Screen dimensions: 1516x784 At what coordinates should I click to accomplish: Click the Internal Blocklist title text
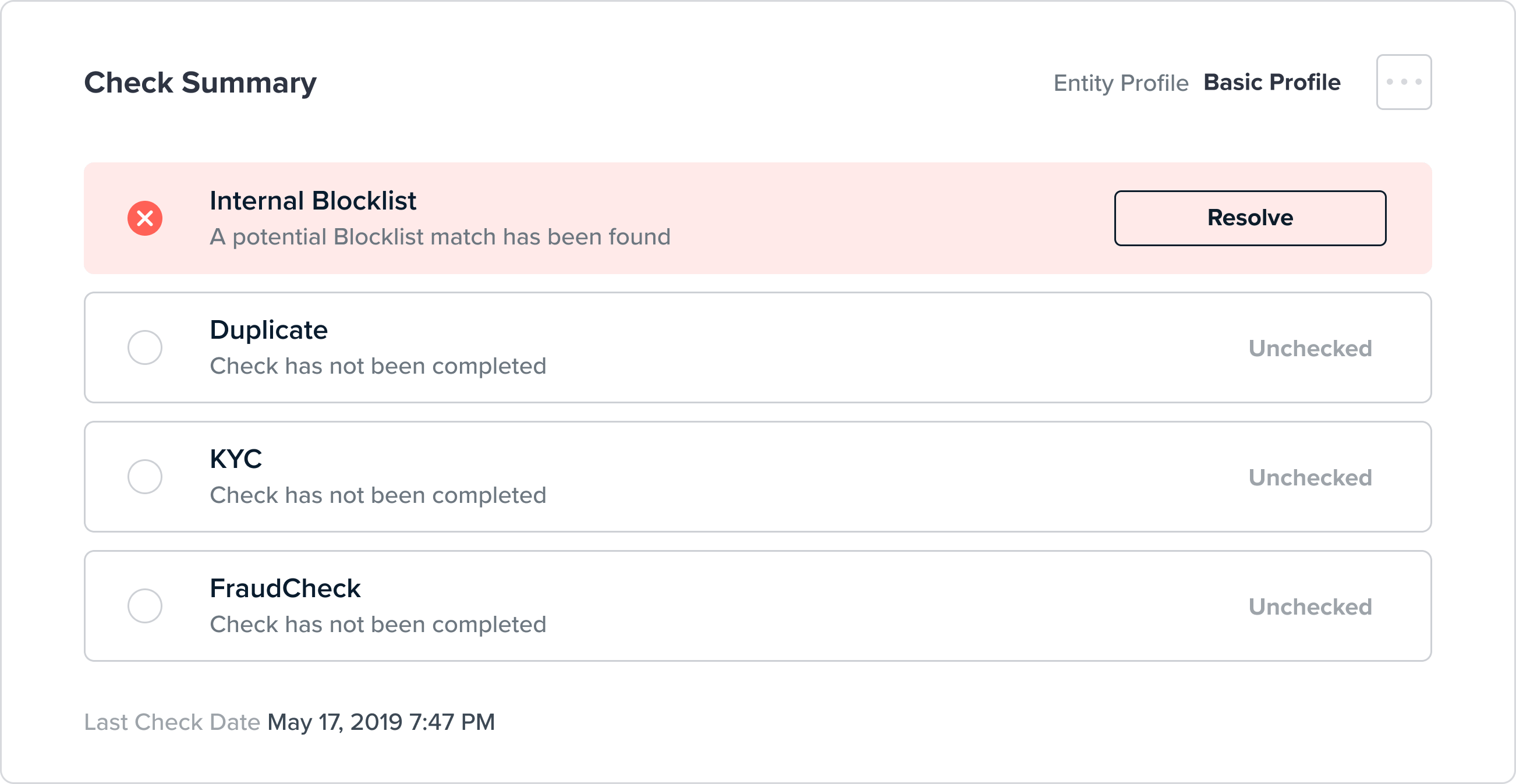tap(313, 200)
